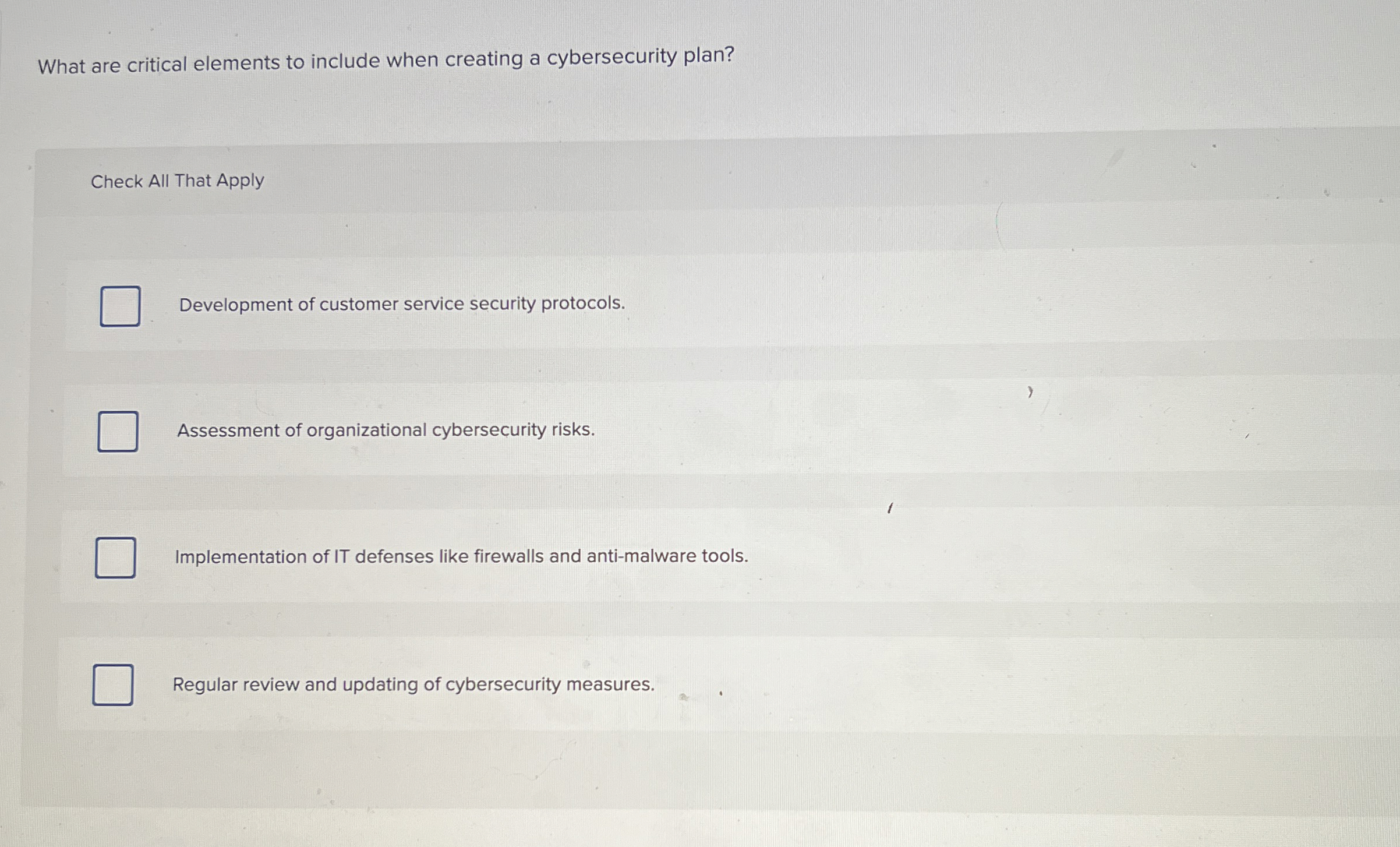The width and height of the screenshot is (1400, 847).
Task: Check the 'Development of customer service security protocols' checkbox
Action: [120, 305]
